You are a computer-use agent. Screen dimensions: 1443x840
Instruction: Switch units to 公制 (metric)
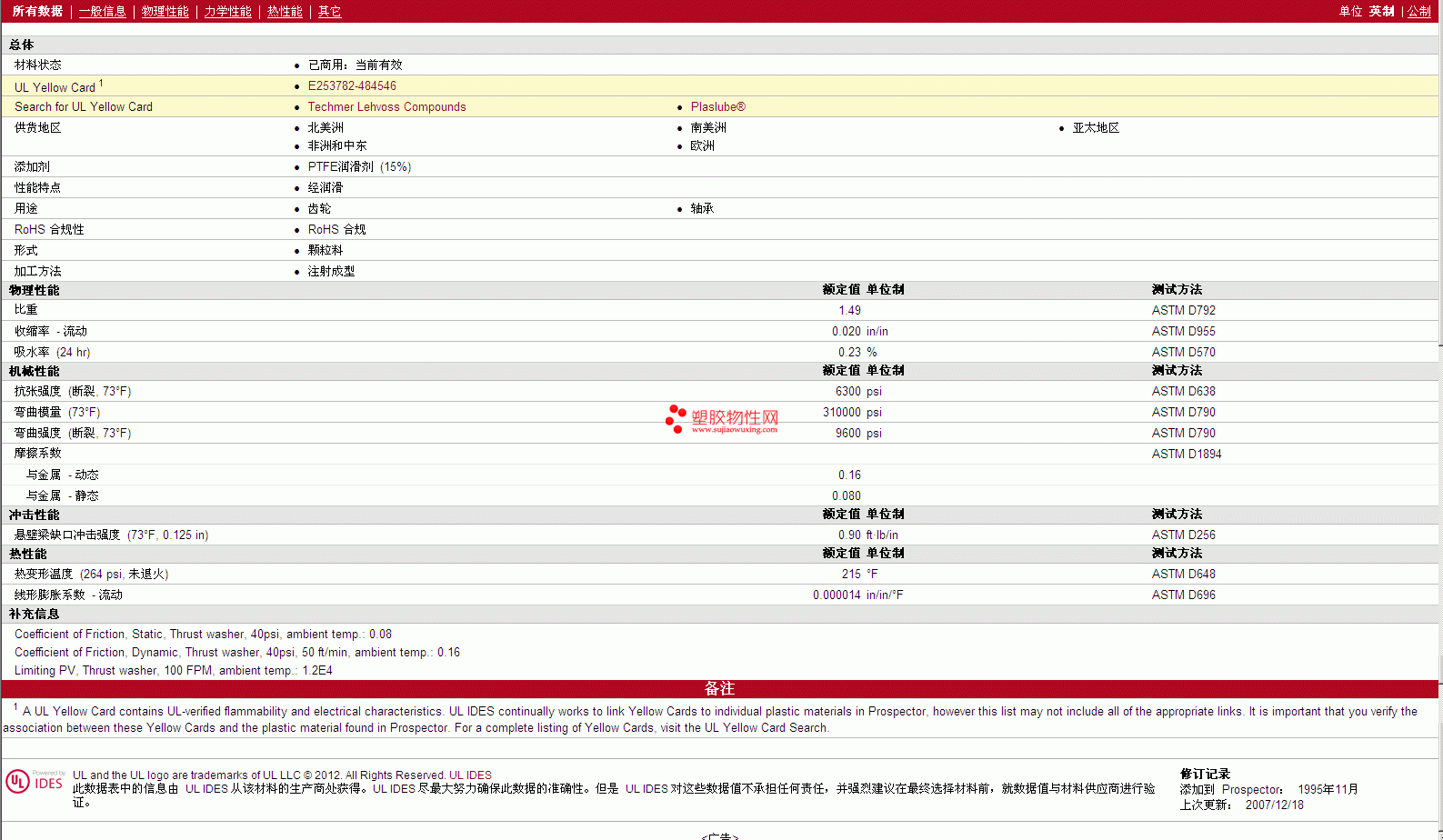pos(1418,12)
